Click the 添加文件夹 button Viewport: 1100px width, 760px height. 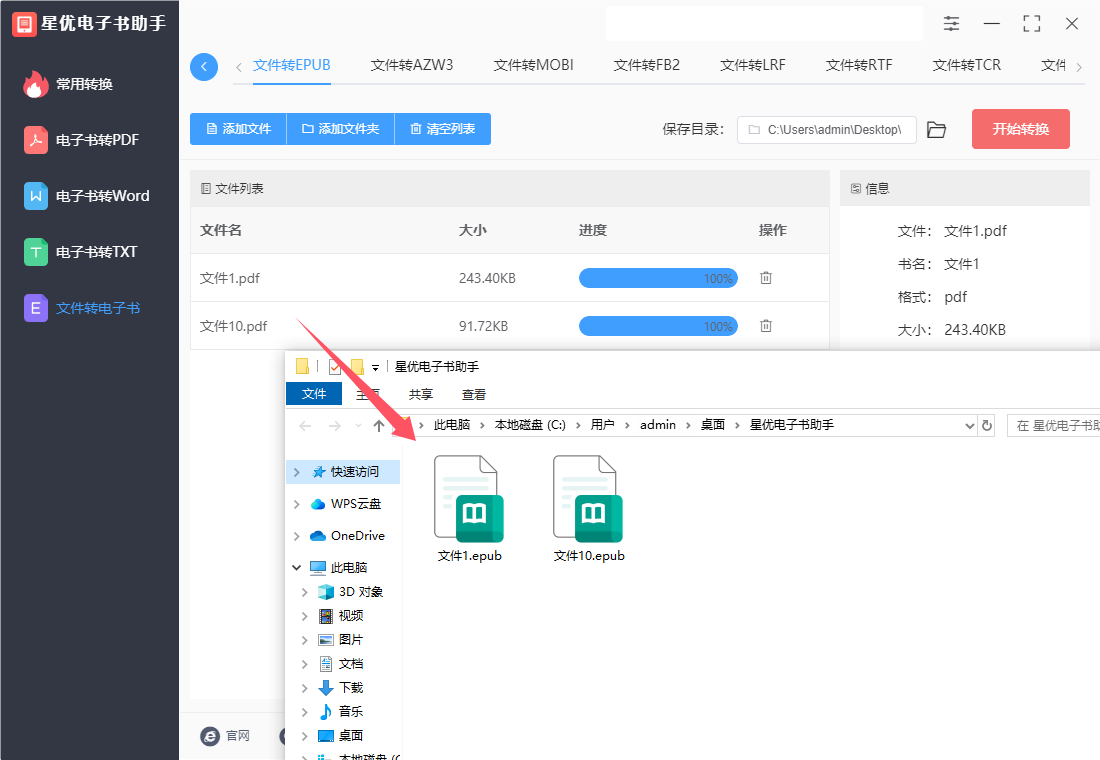[x=341, y=129]
